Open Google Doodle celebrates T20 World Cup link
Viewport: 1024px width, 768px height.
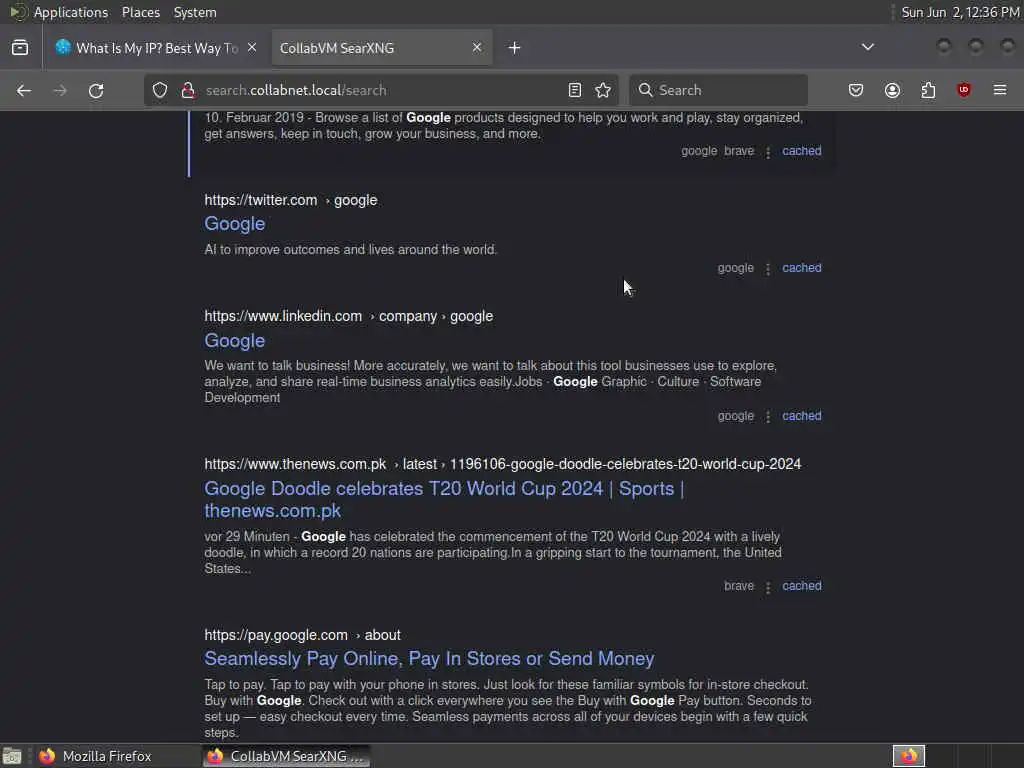click(444, 500)
